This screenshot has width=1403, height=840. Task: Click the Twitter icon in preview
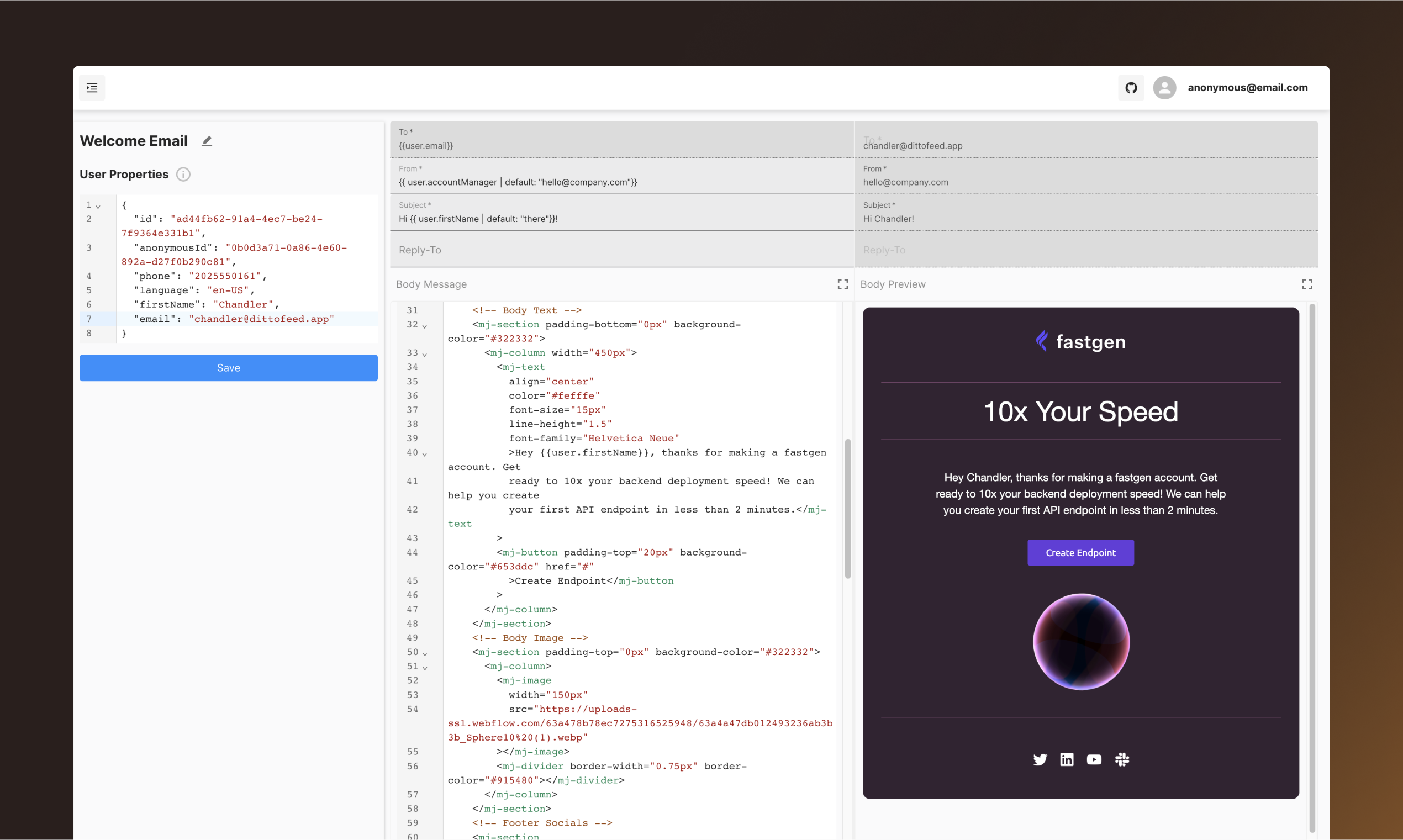coord(1040,759)
